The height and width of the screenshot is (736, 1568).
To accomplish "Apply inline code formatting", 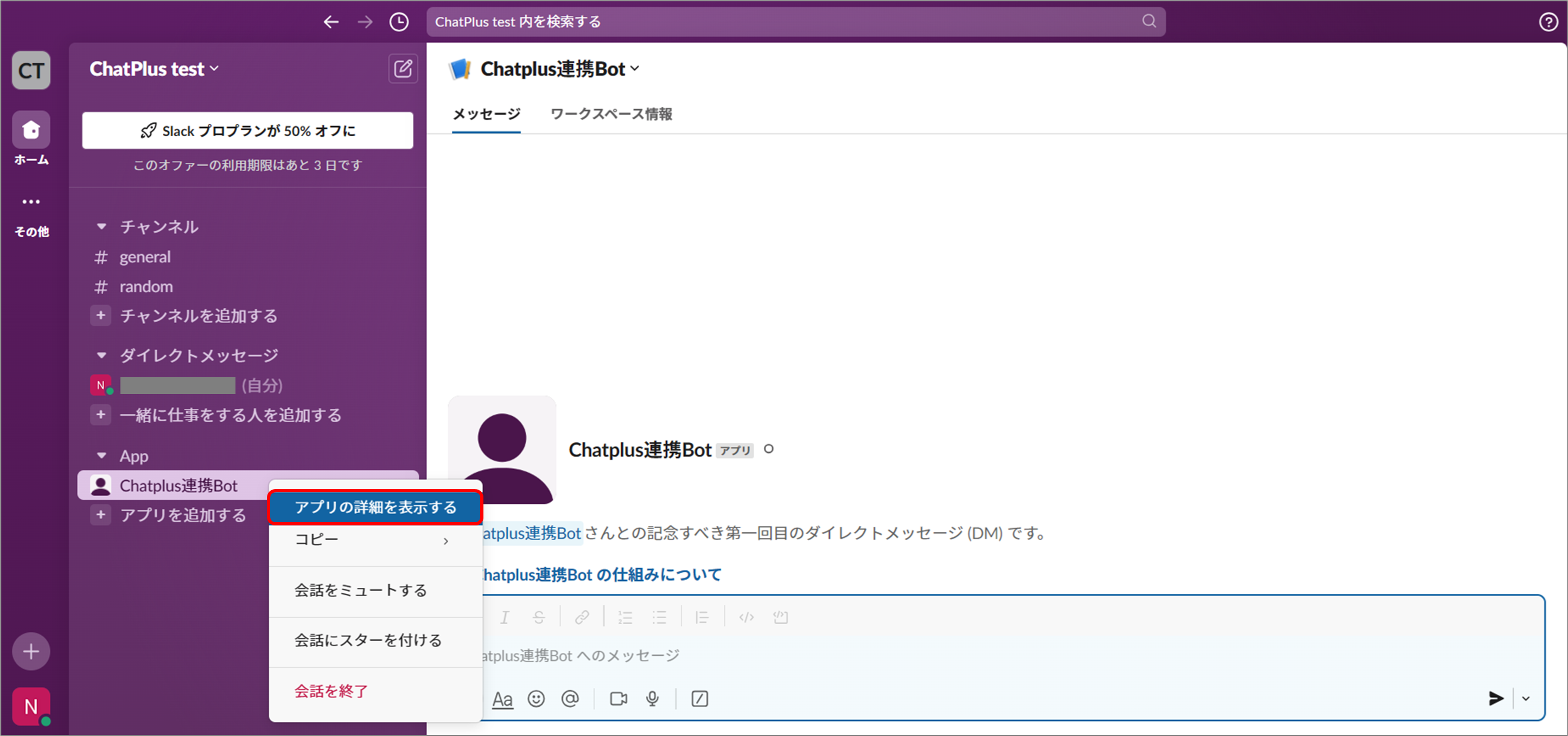I will pos(746,617).
